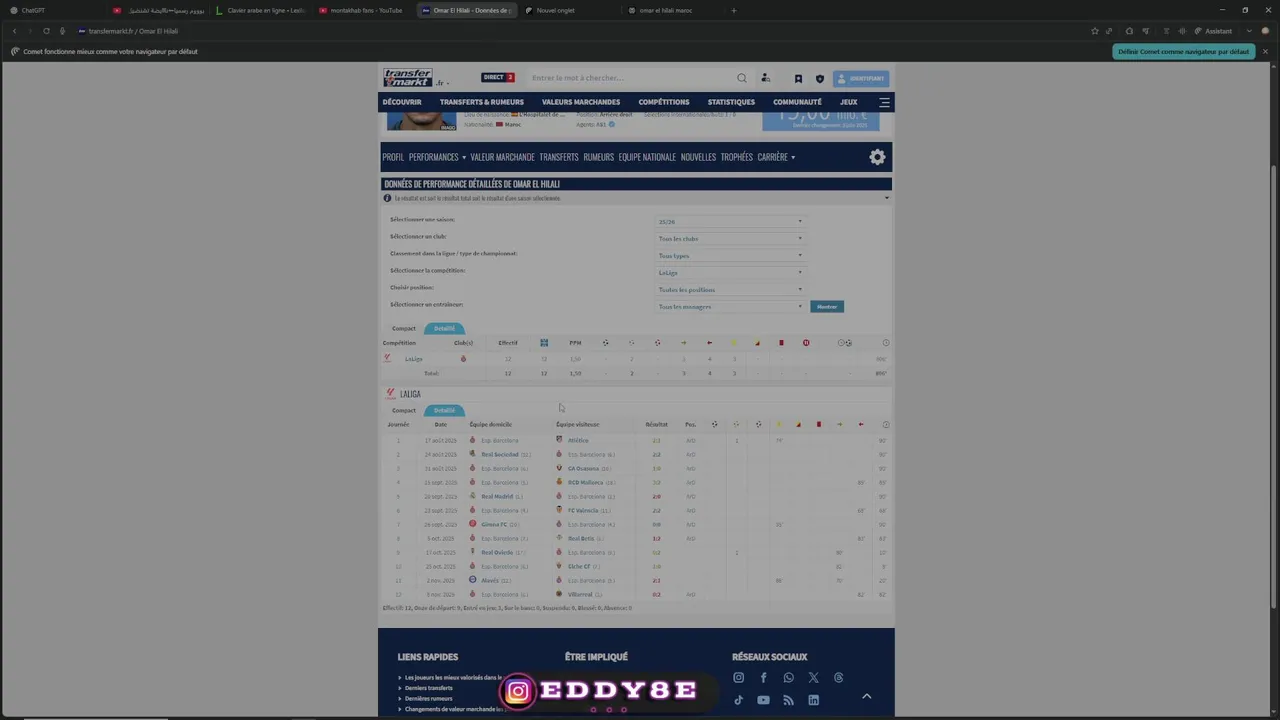Viewport: 1280px width, 720px height.
Task: Click the Direct live button
Action: 497,77
